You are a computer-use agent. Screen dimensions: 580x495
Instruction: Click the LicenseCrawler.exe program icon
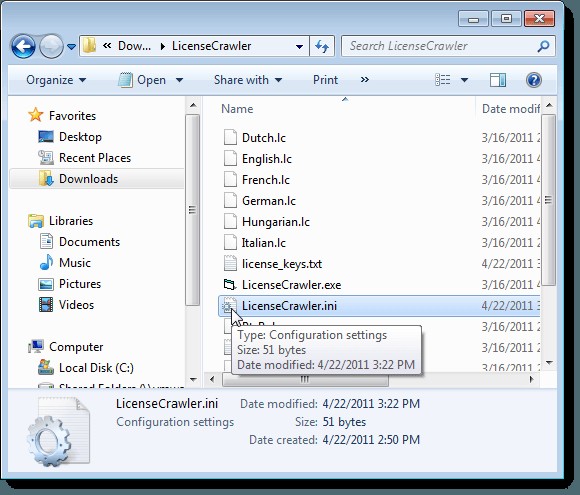pos(229,285)
